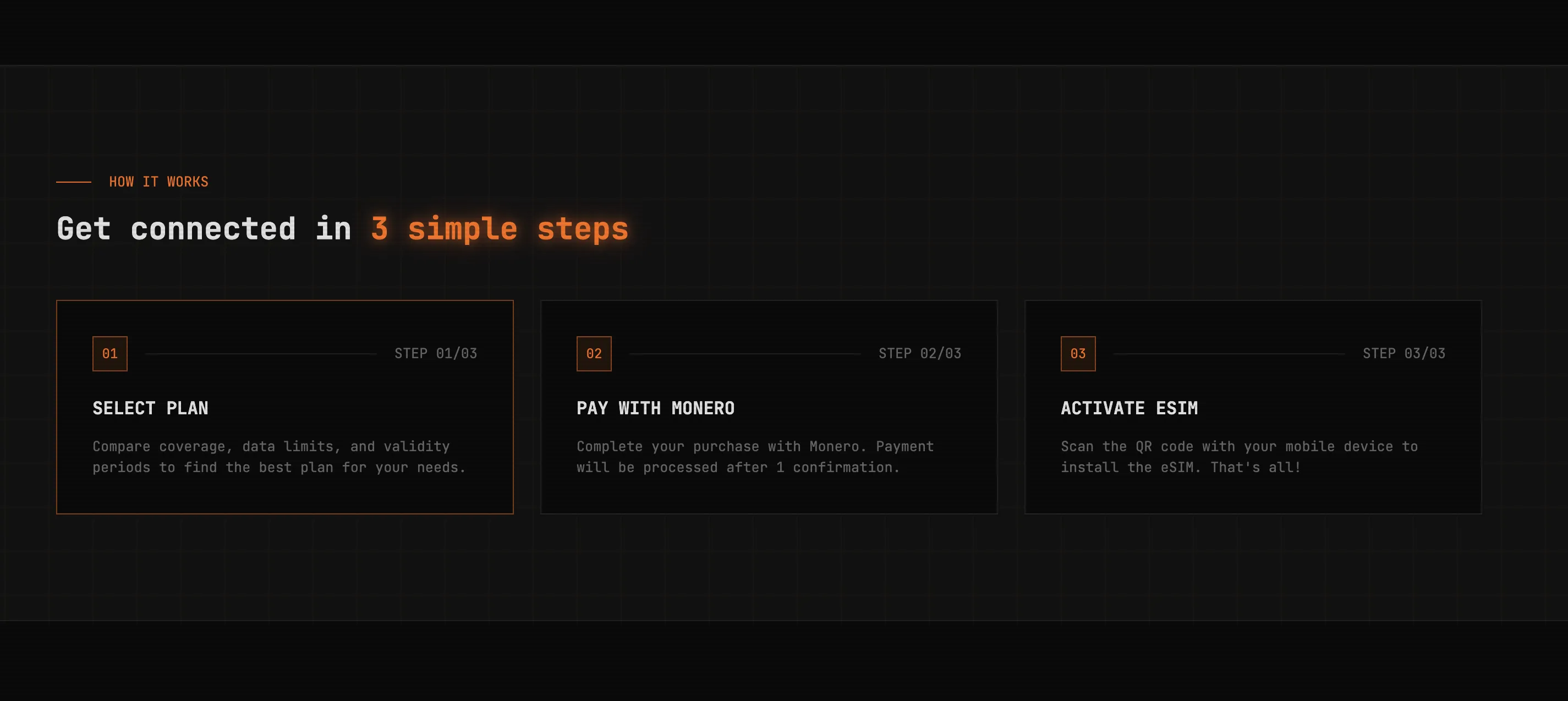
Task: Click the STEP 03/03 label
Action: (1403, 354)
